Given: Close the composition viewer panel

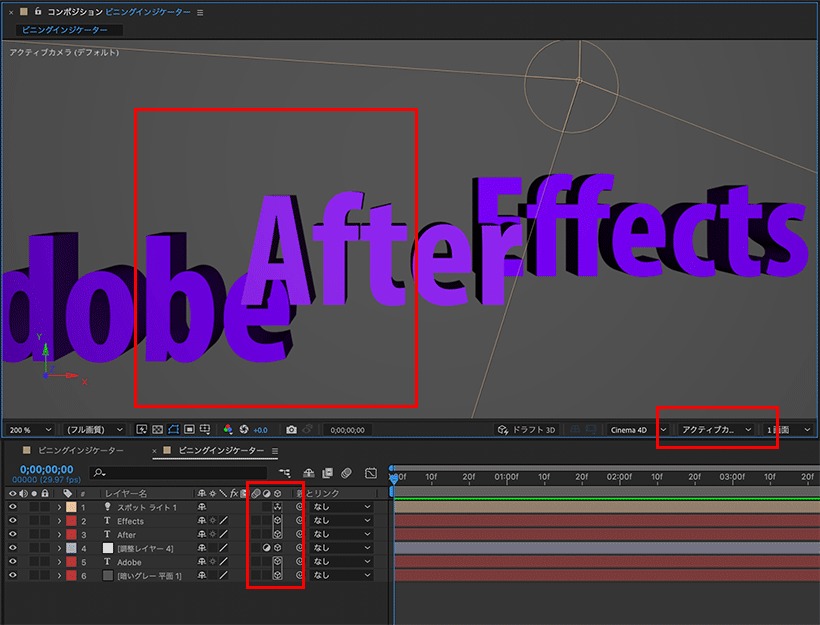Looking at the screenshot, I should [x=10, y=12].
